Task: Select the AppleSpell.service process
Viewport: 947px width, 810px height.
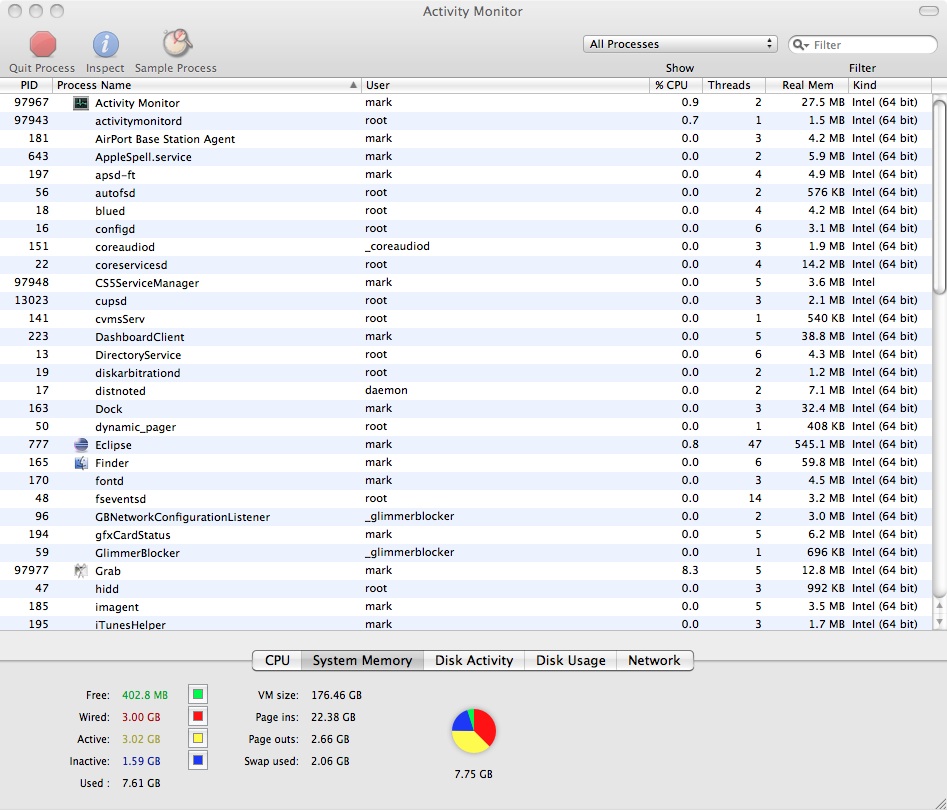Action: (x=465, y=157)
